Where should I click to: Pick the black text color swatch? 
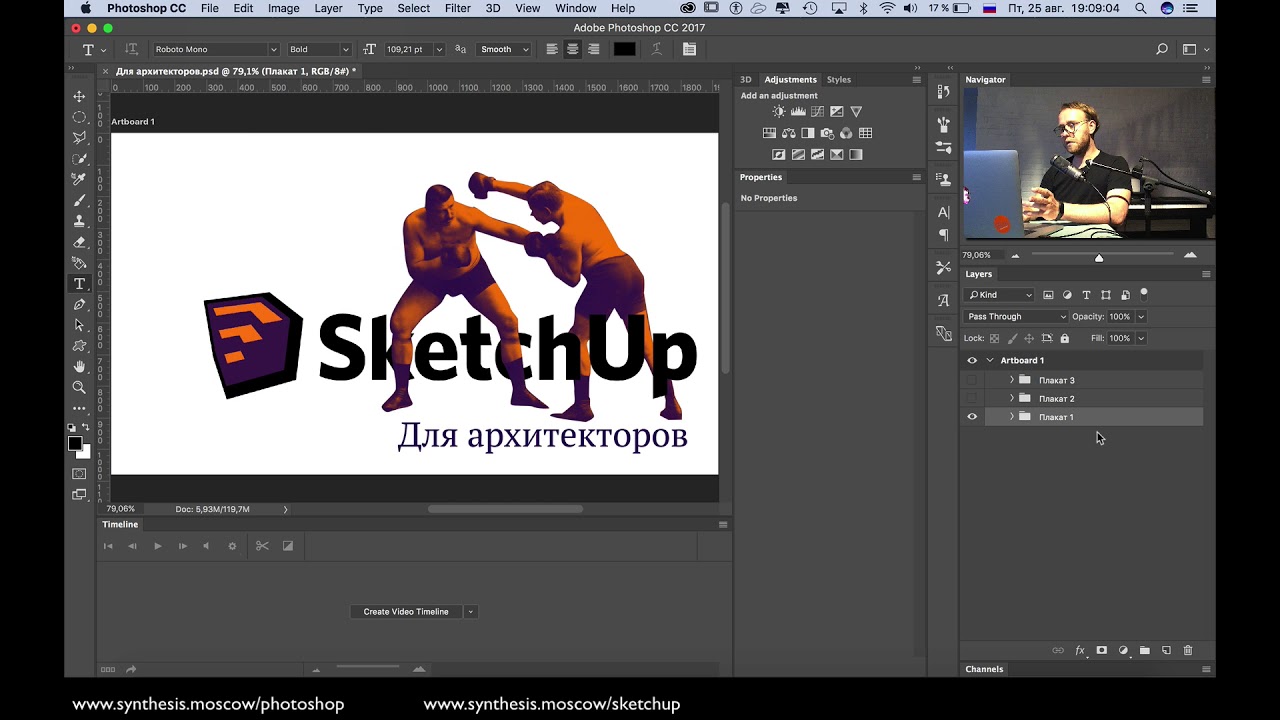click(x=624, y=49)
